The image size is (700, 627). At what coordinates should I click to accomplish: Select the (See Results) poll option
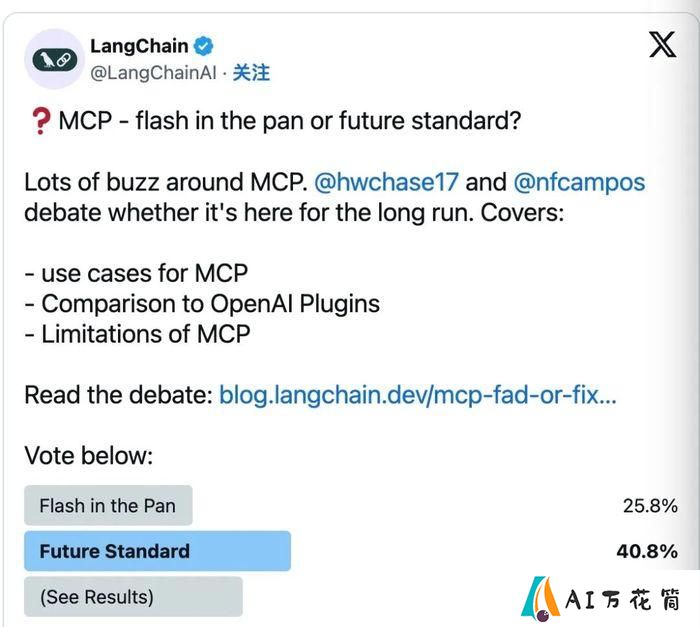tap(133, 597)
